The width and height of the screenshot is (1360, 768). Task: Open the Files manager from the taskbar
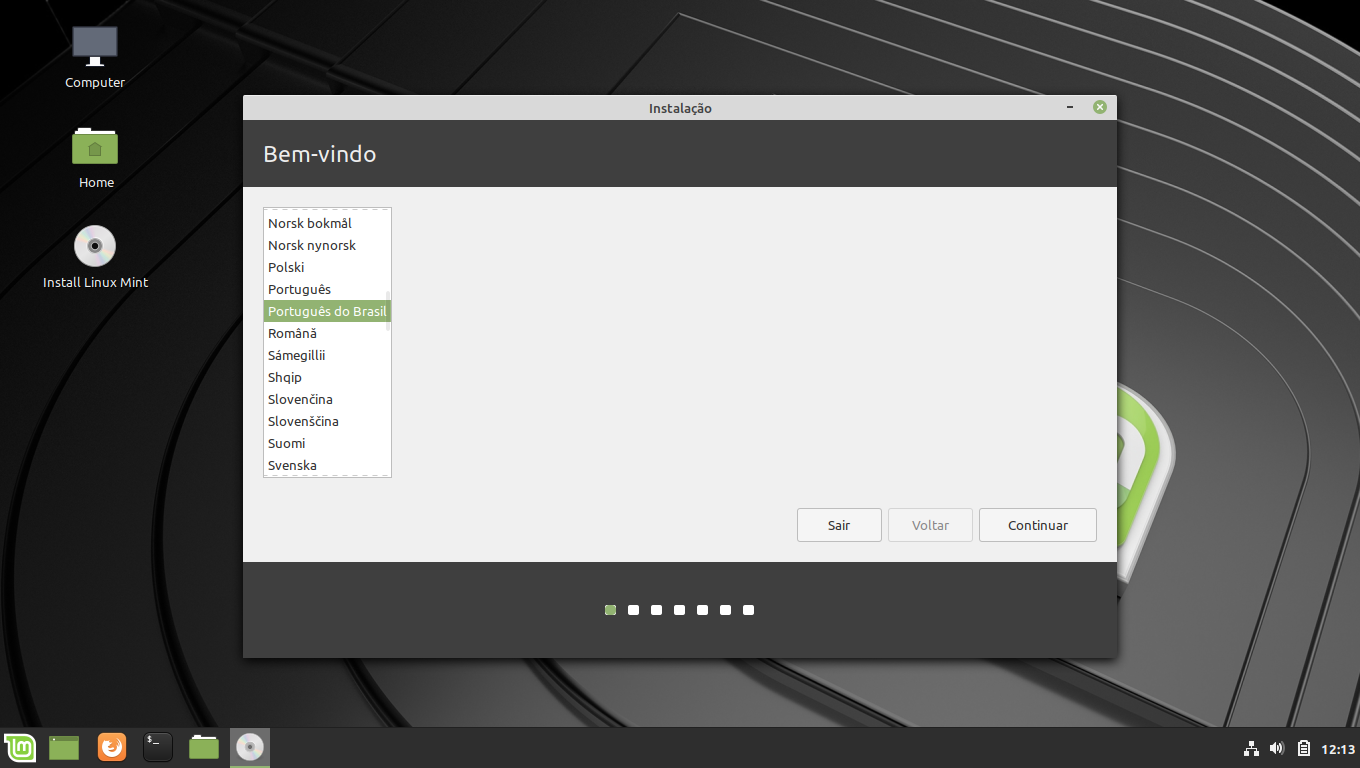(204, 747)
